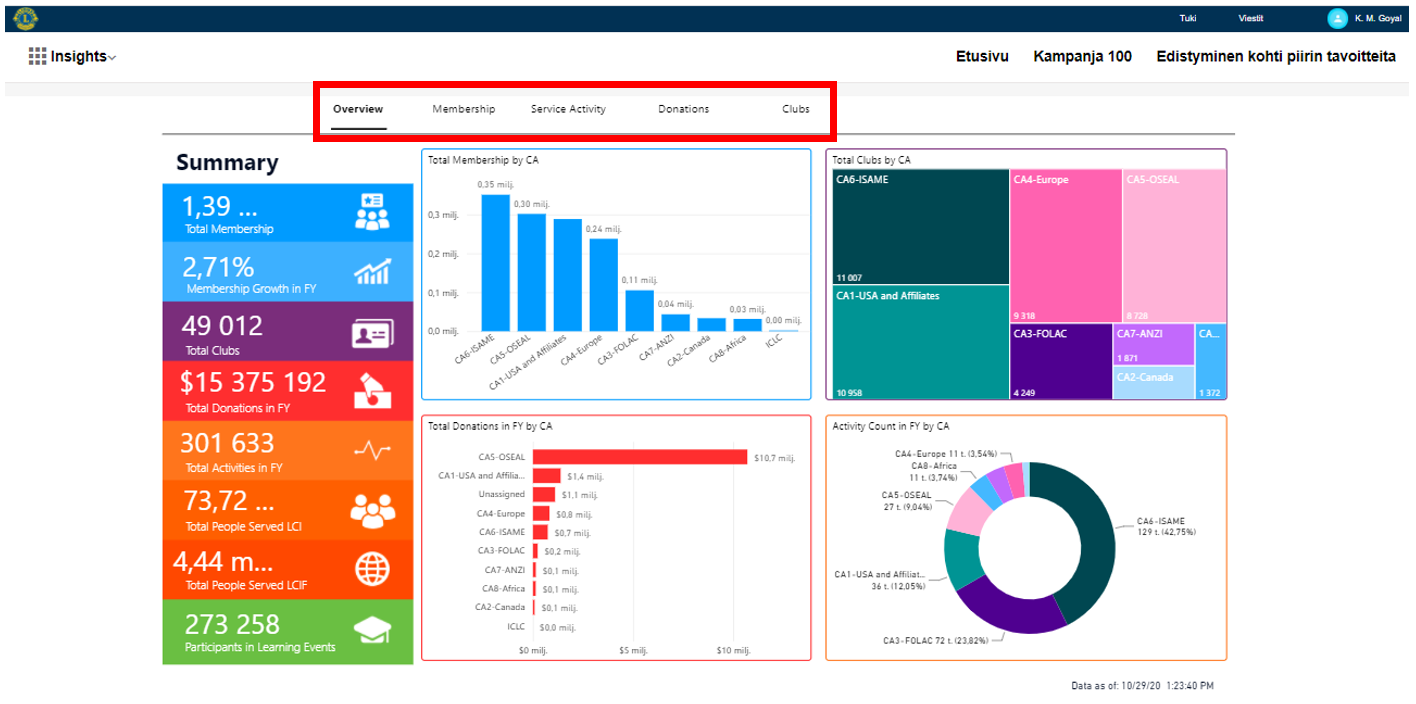Select the CA6-ISAME treemap tile
1416x704 pixels.
tap(920, 227)
